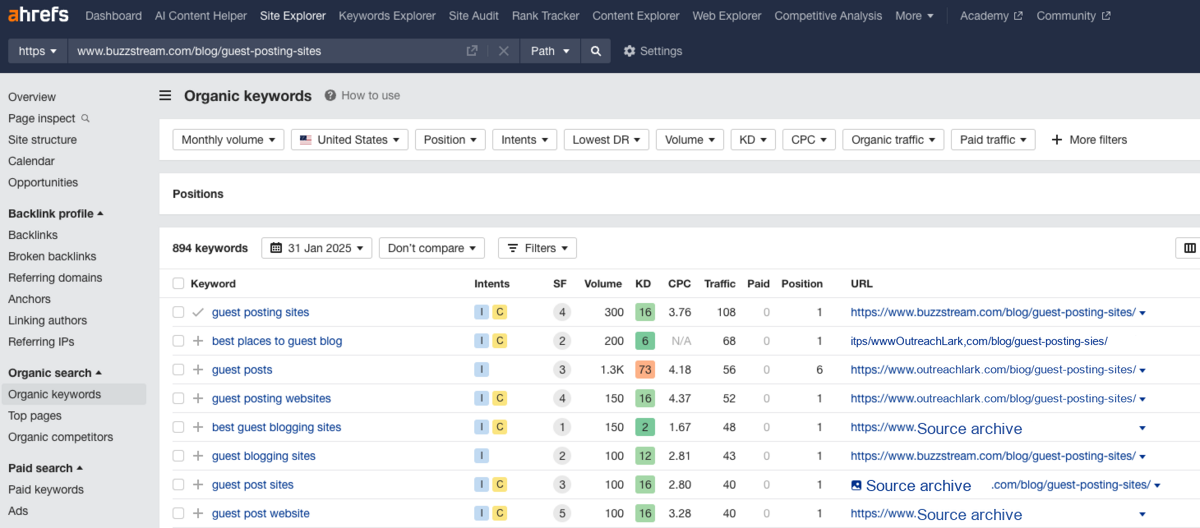Open URL in new tab icon
1200x528 pixels.
(472, 51)
